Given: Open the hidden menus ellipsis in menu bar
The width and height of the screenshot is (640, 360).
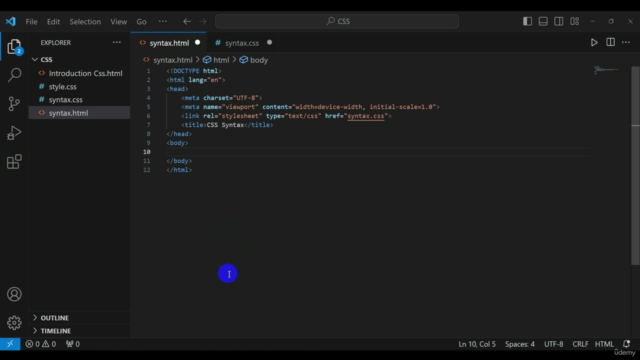Looking at the screenshot, I should (163, 21).
